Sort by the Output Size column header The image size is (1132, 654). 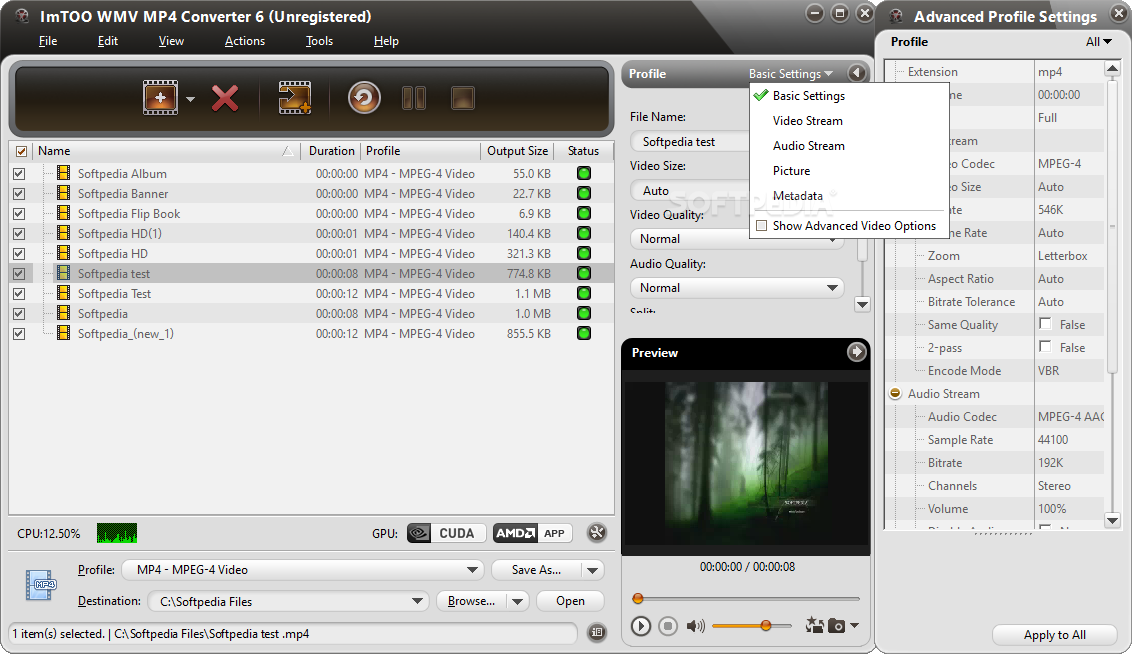tap(517, 151)
